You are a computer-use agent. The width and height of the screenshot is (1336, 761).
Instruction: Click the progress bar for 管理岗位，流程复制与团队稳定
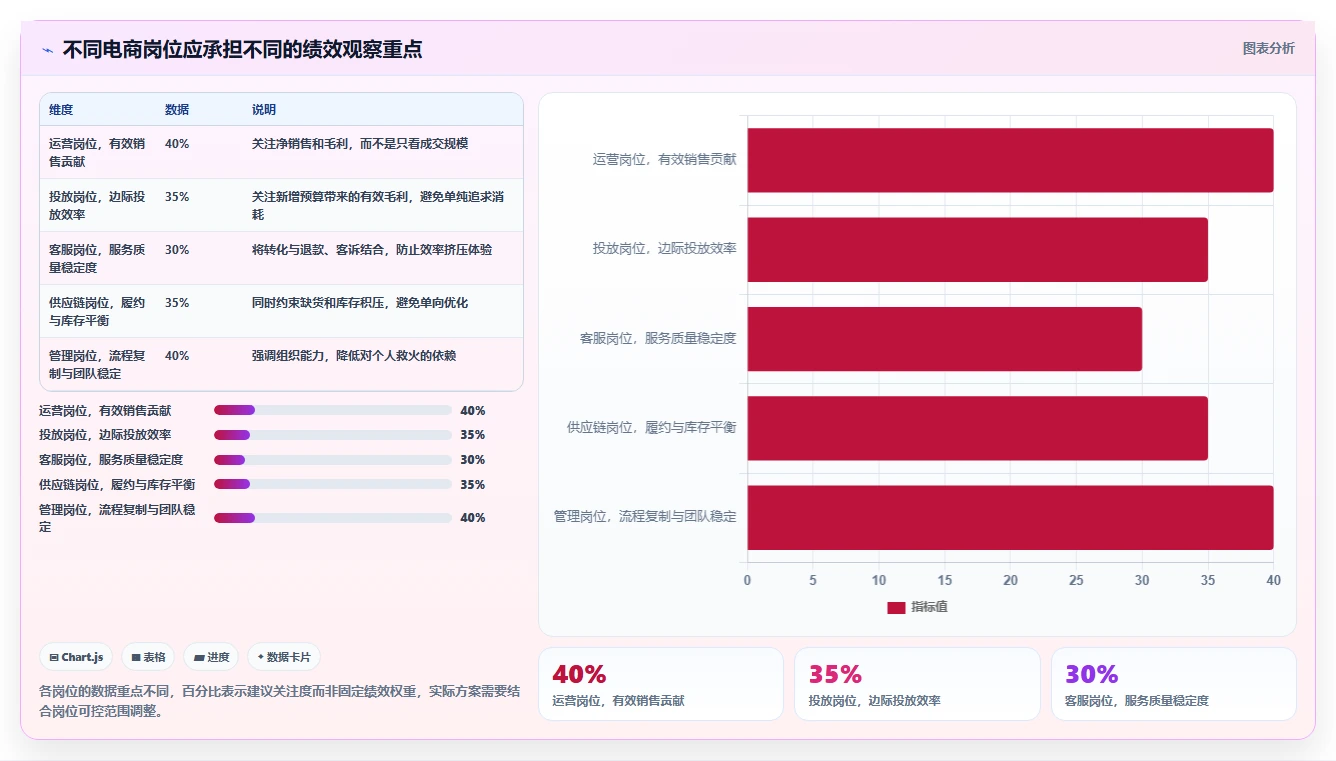pos(333,518)
